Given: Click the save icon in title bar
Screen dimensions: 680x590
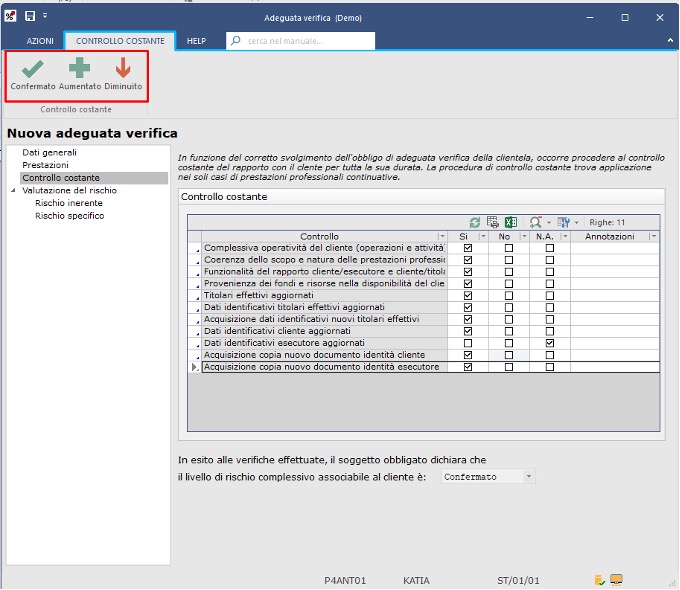Looking at the screenshot, I should [x=30, y=17].
